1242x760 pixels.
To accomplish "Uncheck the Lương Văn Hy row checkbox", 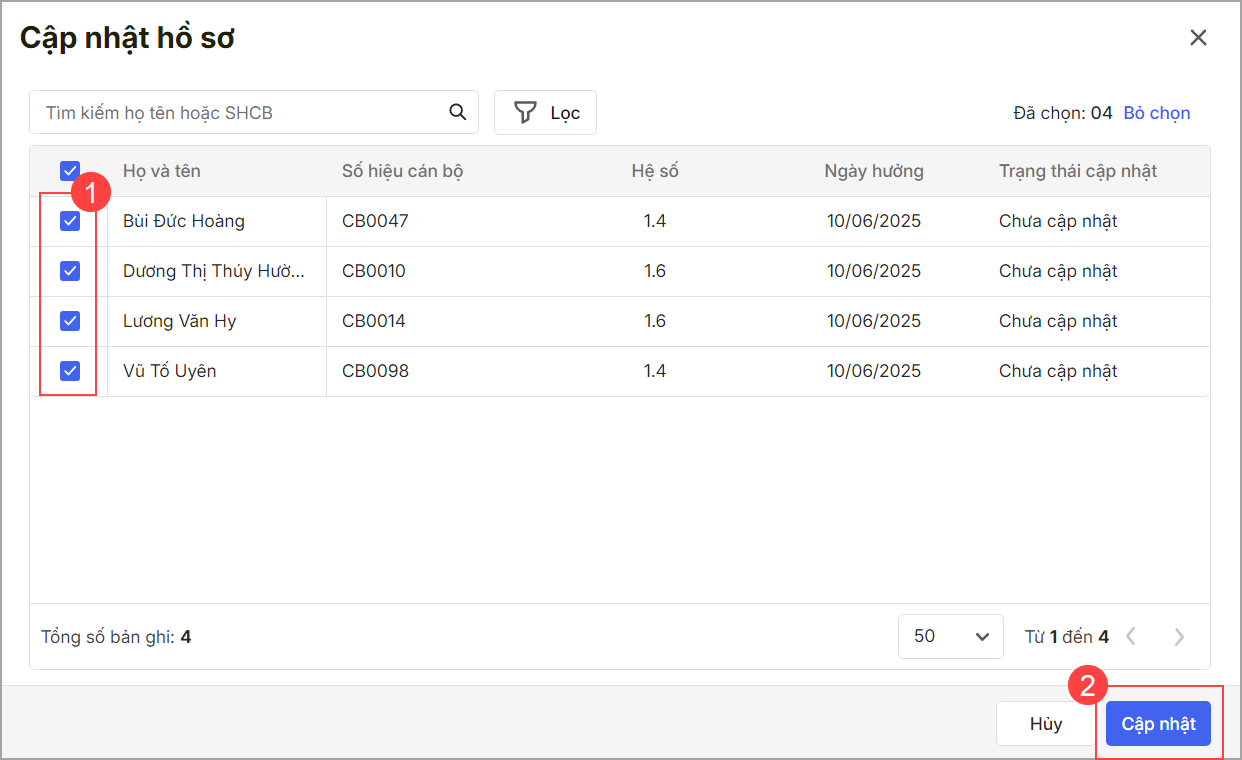I will (70, 321).
